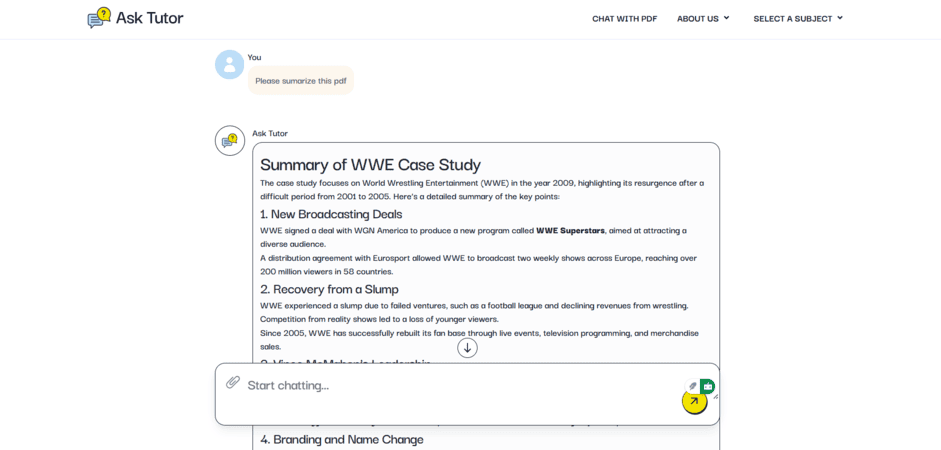
Task: Click the user avatar next to You
Action: click(229, 65)
